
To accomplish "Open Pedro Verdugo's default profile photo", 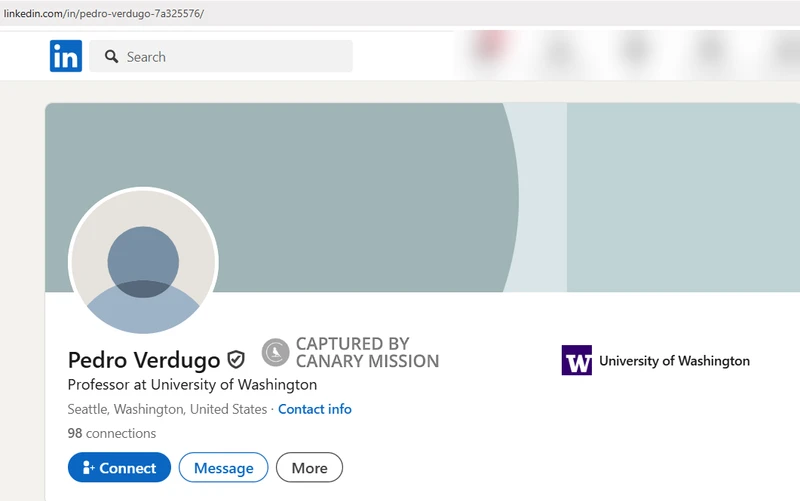I will pos(143,261).
